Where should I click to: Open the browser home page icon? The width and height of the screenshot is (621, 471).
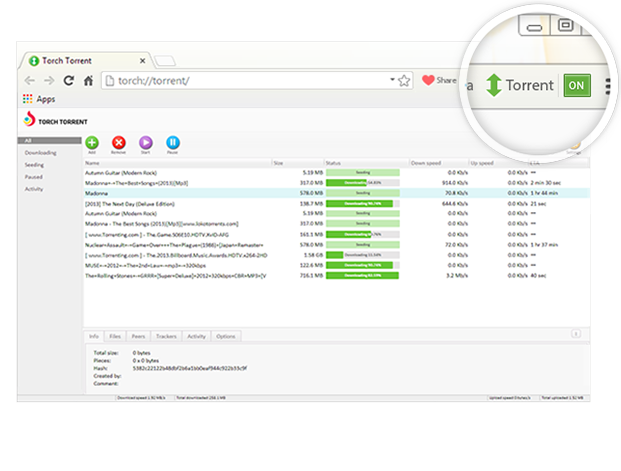pos(88,81)
